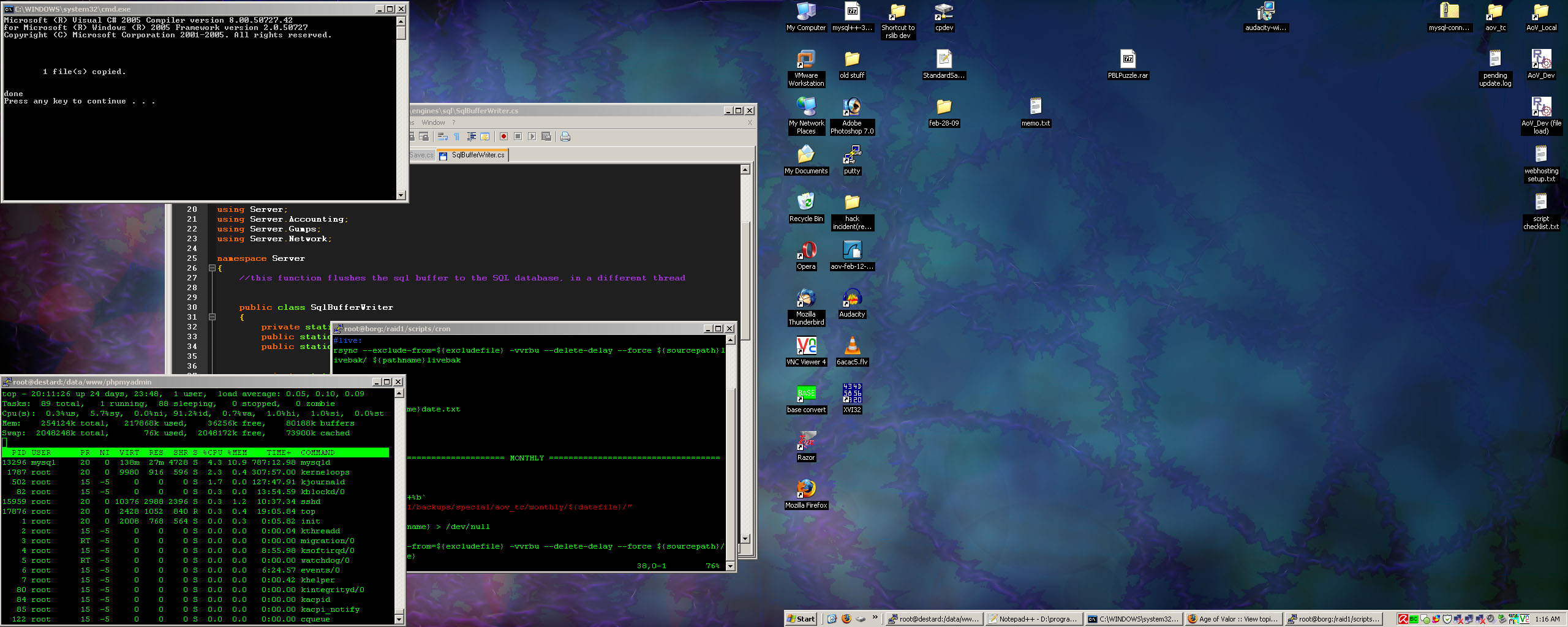
Task: Open the Window menu in Notepad++
Action: click(x=433, y=122)
